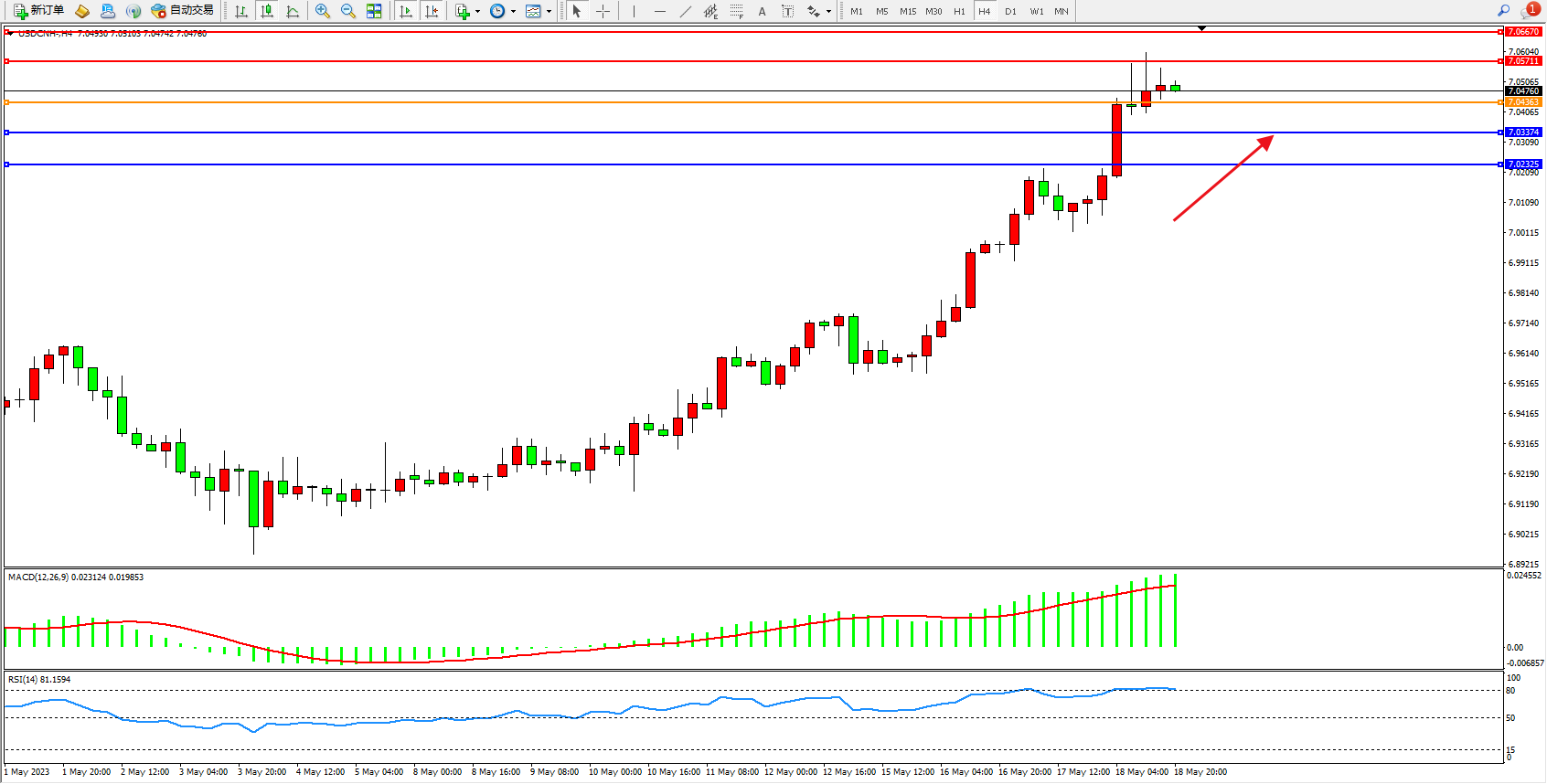The image size is (1547, 784).
Task: Click the New Order (新订单) button
Action: [x=38, y=11]
